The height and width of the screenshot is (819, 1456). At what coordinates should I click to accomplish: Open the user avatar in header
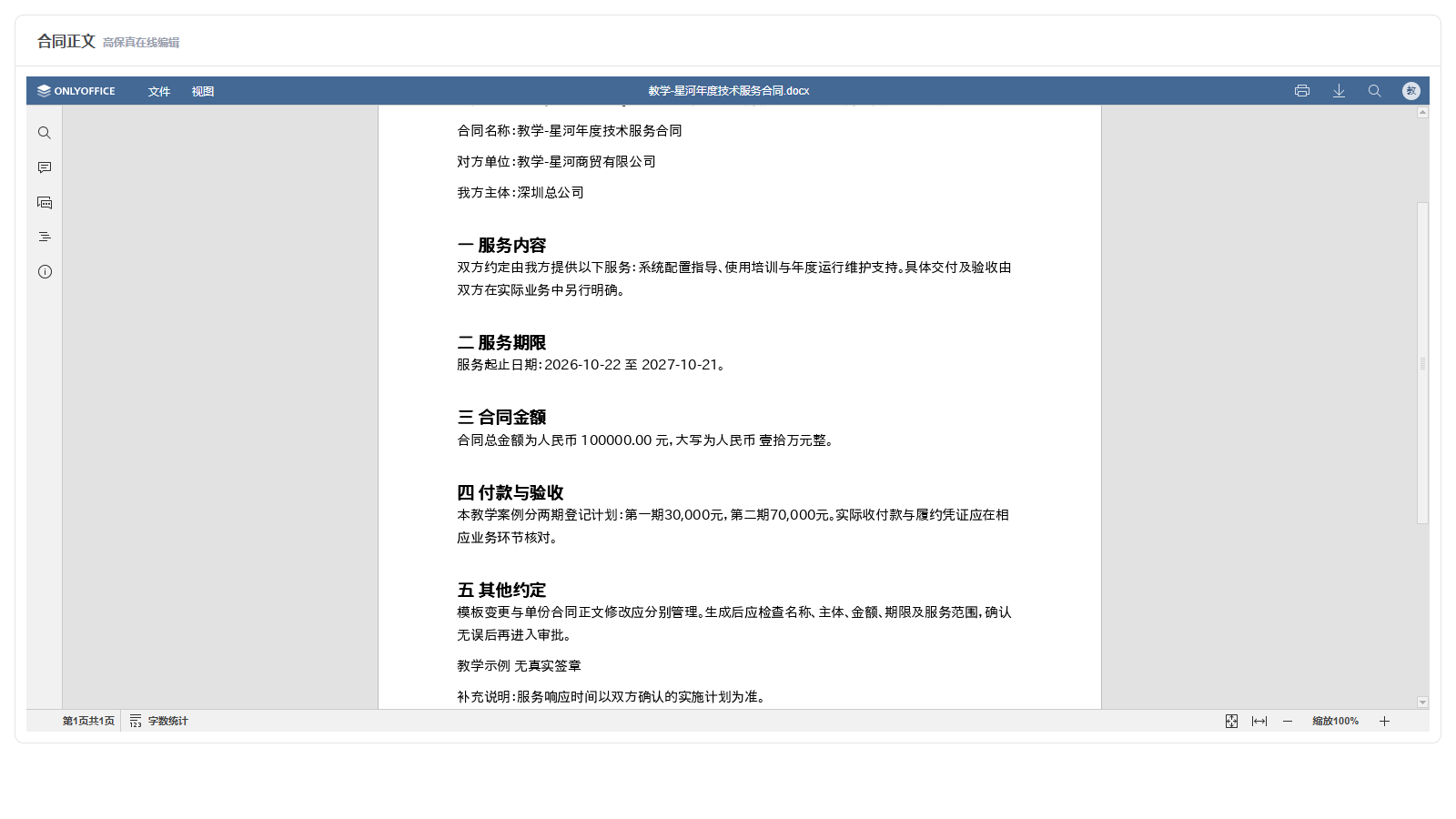(1411, 91)
